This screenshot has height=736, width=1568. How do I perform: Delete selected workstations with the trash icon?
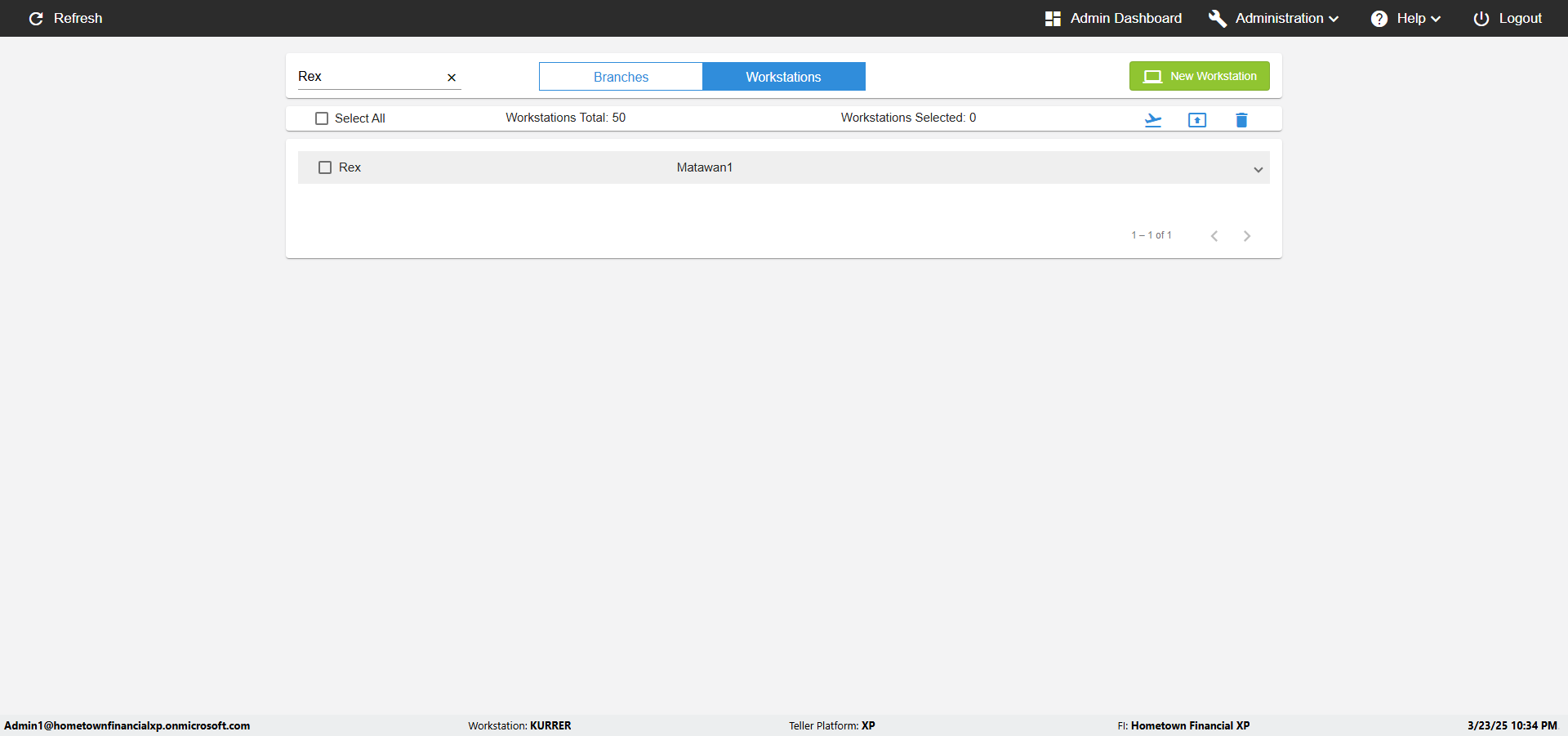[x=1241, y=120]
